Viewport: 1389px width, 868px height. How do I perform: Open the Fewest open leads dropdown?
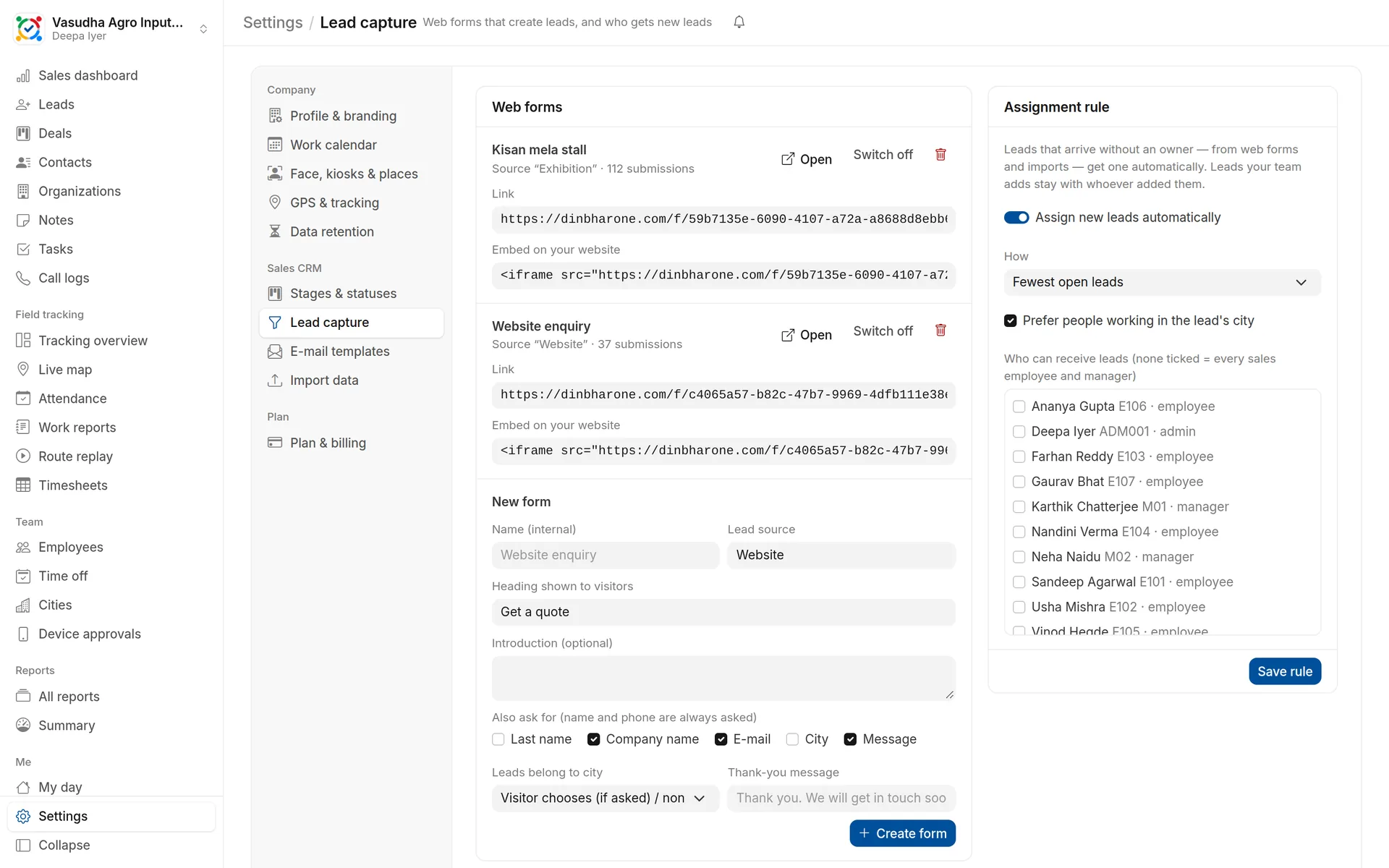click(x=1162, y=282)
